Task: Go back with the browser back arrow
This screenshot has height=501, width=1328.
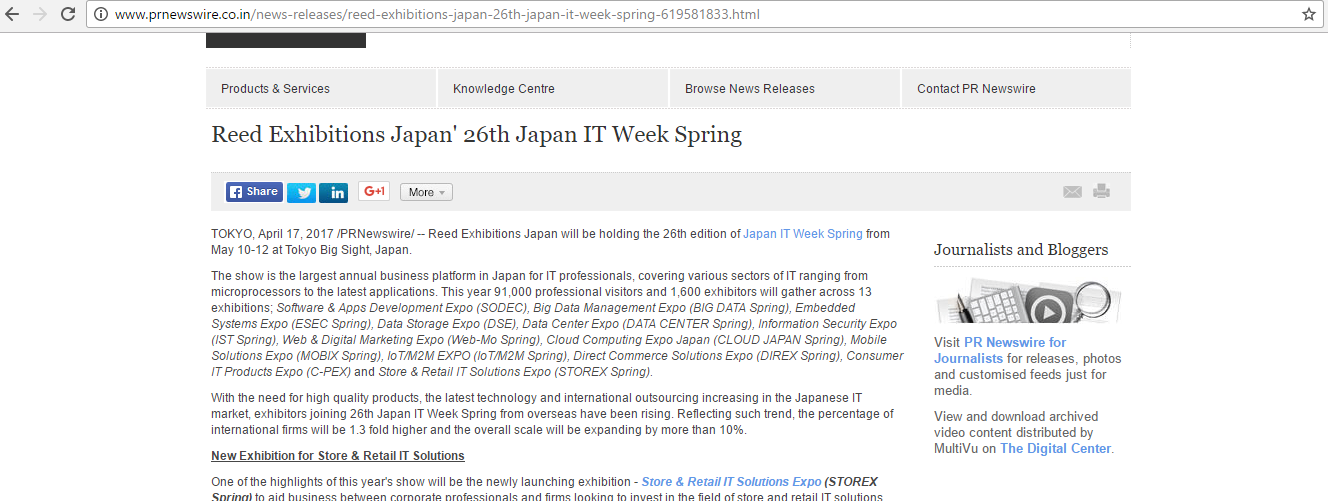Action: (14, 14)
